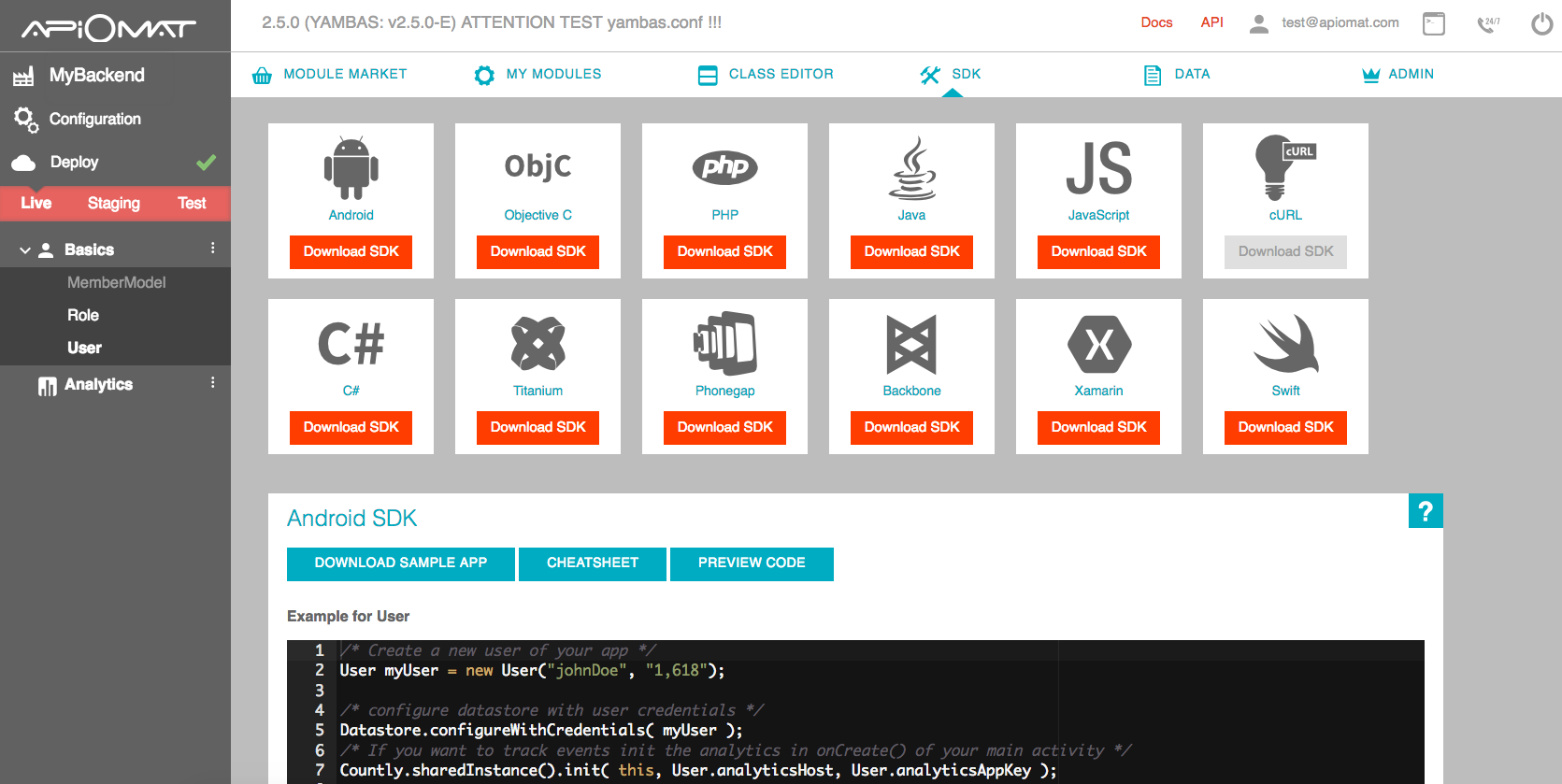Download the JavaScript SDK
The image size is (1562, 784).
[1098, 251]
